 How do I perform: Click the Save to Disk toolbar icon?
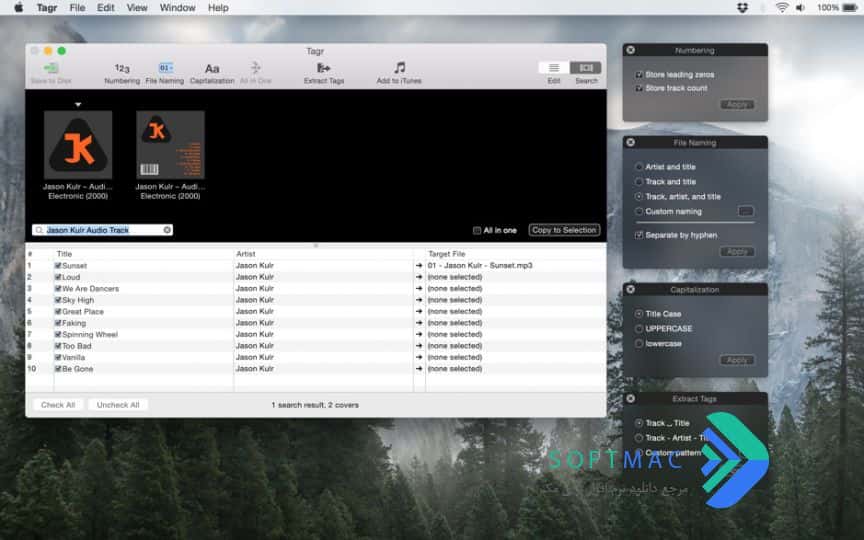coord(51,68)
